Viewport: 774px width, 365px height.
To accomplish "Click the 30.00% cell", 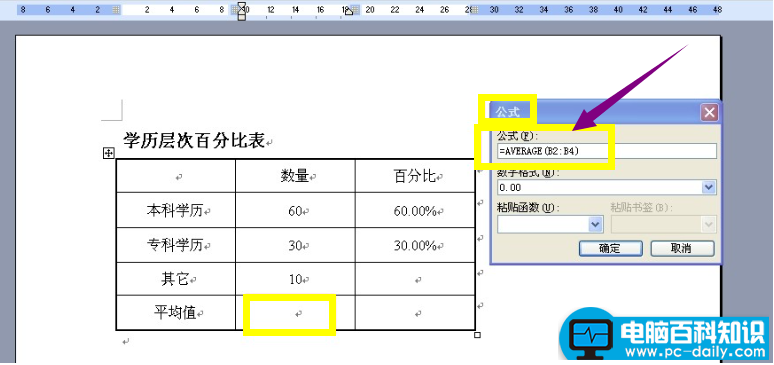I will tap(415, 245).
